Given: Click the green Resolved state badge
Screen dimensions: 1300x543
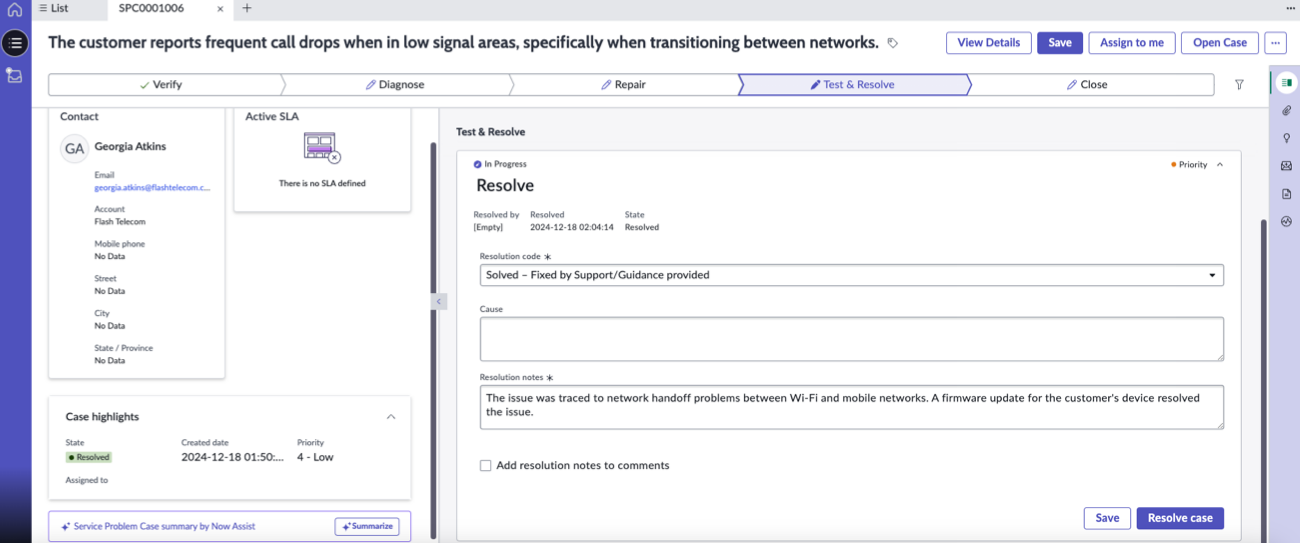Looking at the screenshot, I should pyautogui.click(x=89, y=457).
